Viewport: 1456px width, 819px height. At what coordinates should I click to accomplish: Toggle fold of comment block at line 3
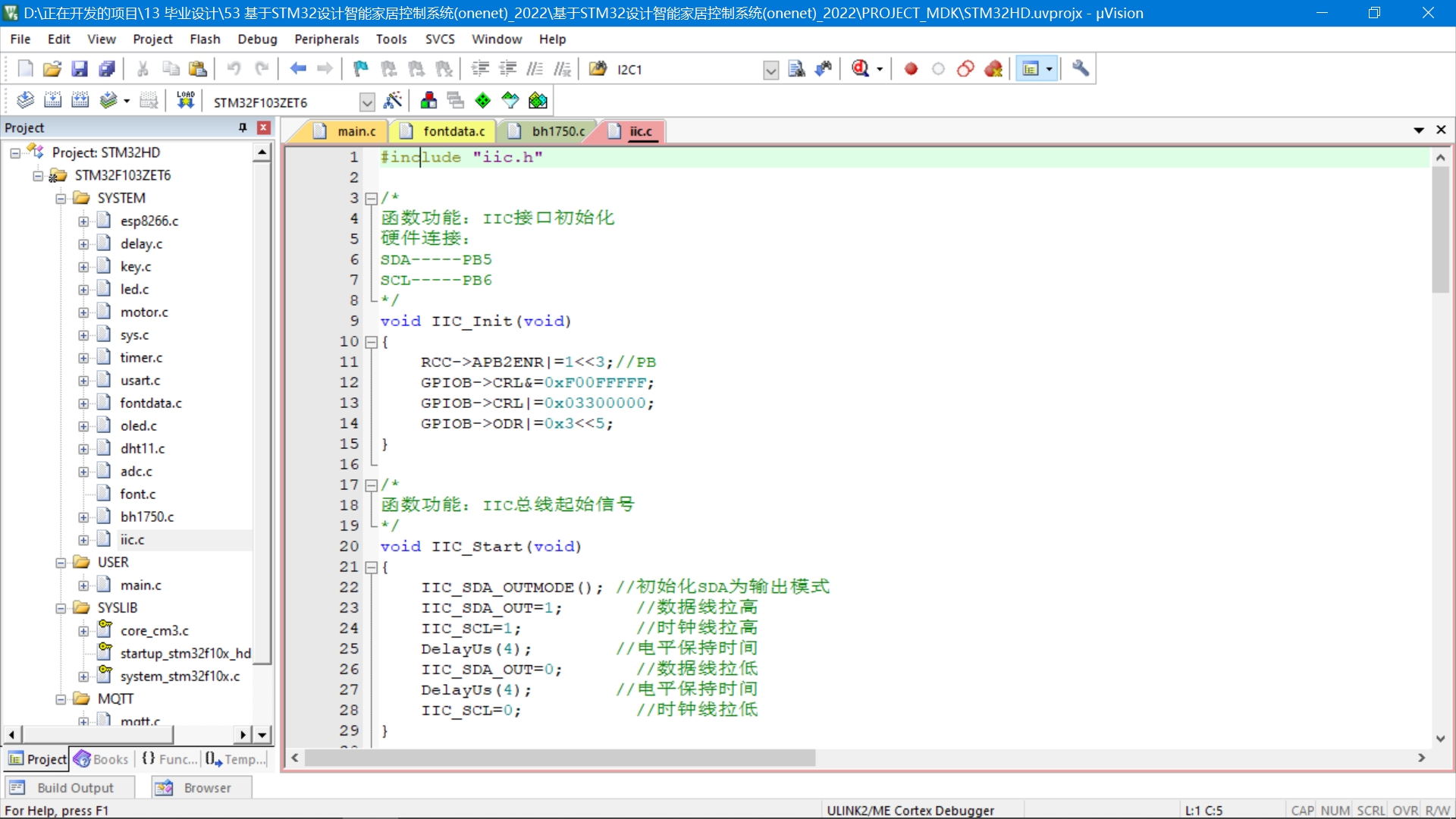pyautogui.click(x=371, y=199)
